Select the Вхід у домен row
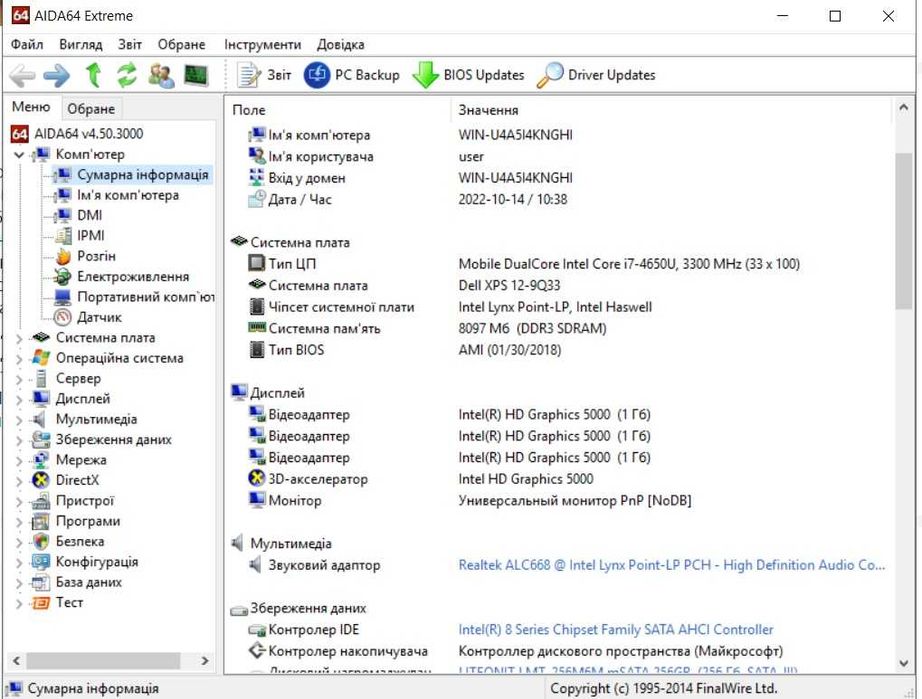 point(559,178)
